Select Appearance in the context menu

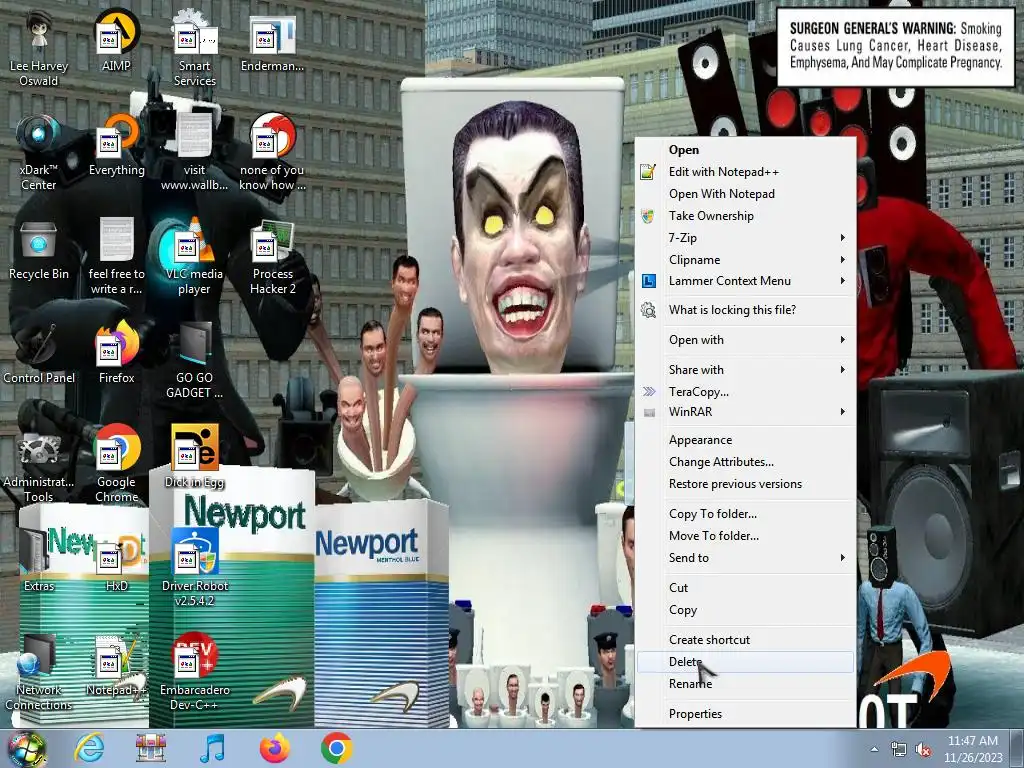click(745, 440)
